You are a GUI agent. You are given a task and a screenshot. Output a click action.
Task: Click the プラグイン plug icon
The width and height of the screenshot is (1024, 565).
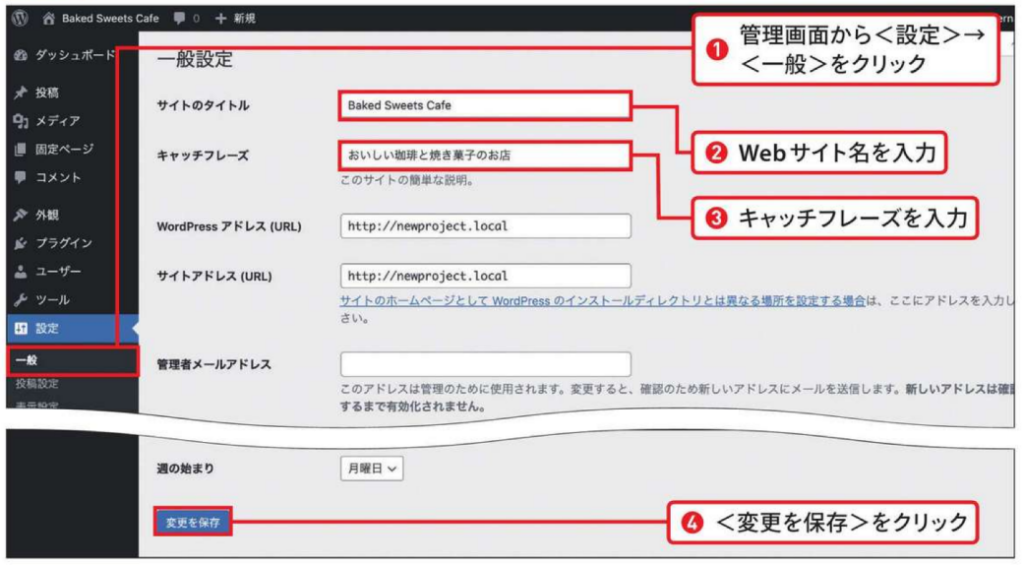(x=20, y=243)
